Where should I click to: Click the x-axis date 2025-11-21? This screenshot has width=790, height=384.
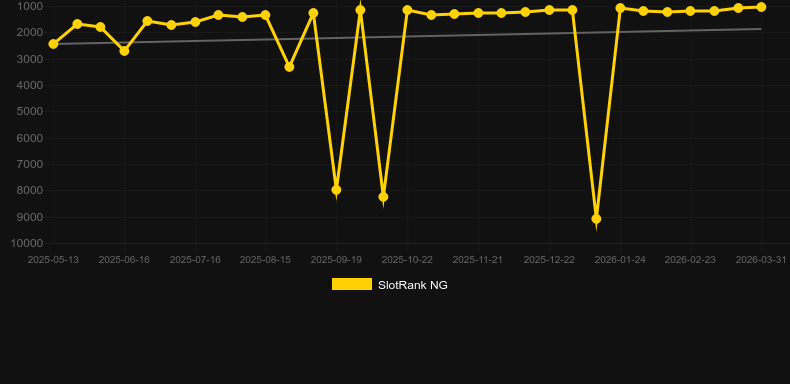coord(478,260)
